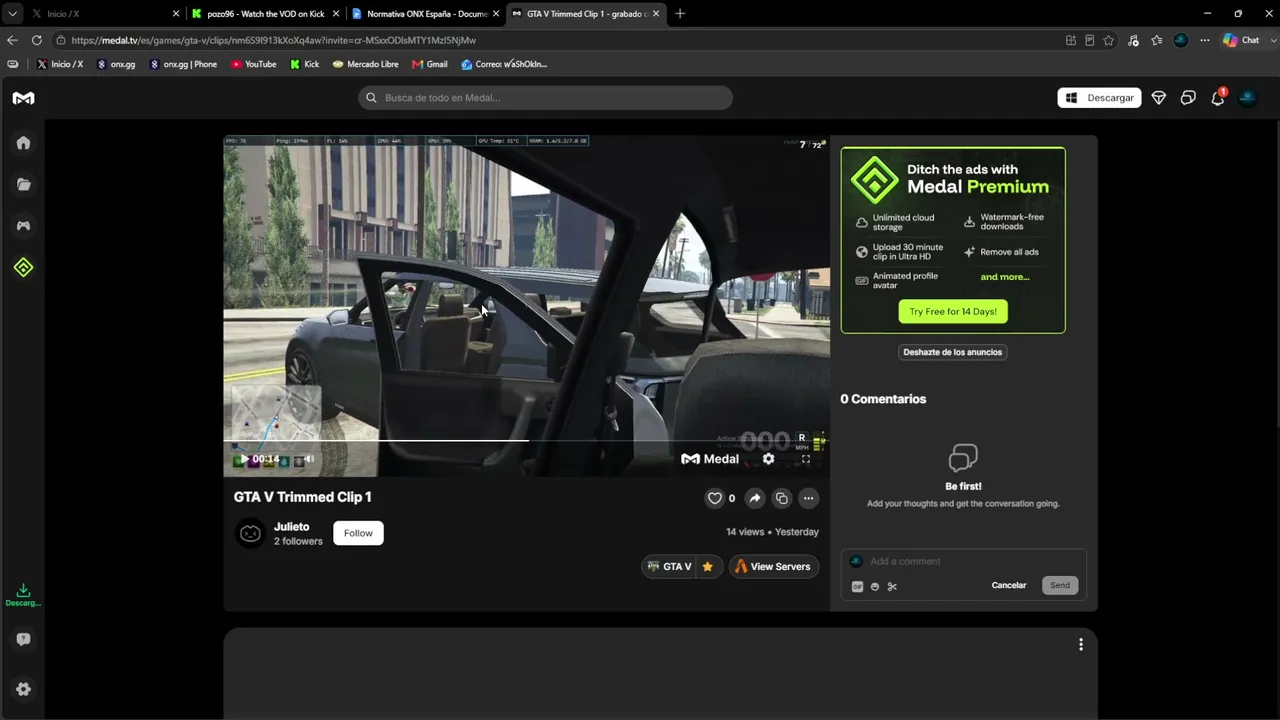Click the Medal search box

tap(545, 98)
